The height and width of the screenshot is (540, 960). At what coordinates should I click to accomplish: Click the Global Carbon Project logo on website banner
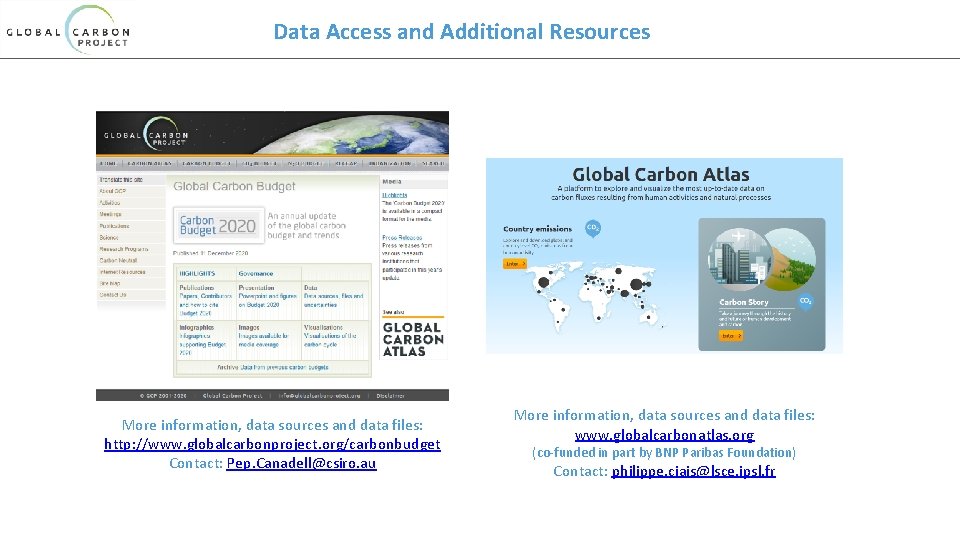[x=146, y=133]
